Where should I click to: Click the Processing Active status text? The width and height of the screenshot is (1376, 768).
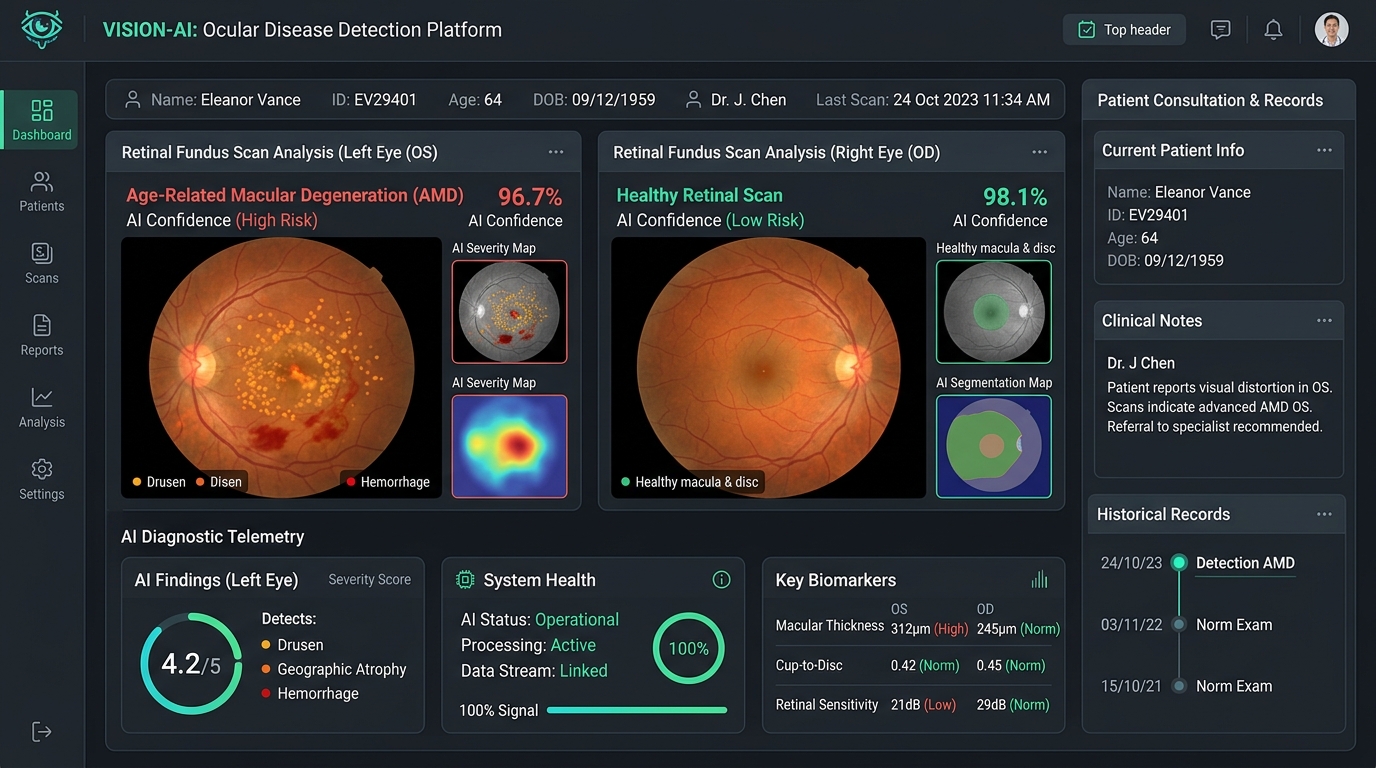point(528,645)
